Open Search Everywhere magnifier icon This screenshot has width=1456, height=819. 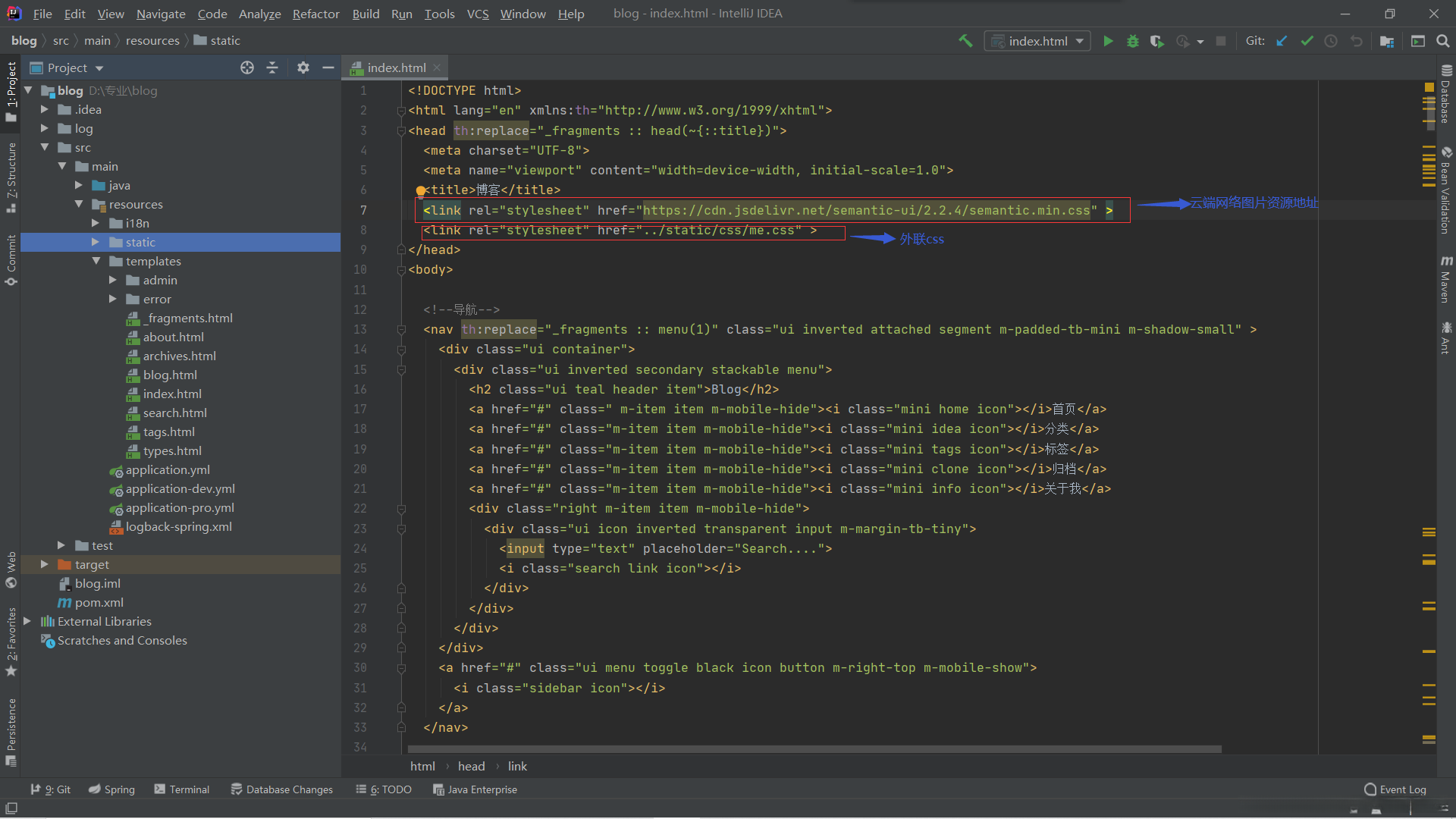(1442, 41)
